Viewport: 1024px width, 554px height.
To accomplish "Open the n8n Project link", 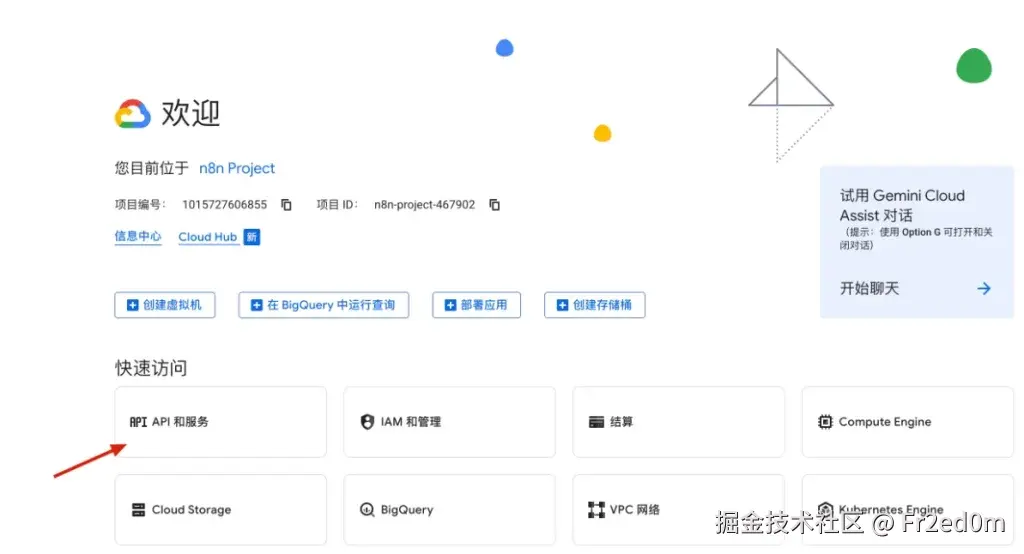I will [x=237, y=168].
